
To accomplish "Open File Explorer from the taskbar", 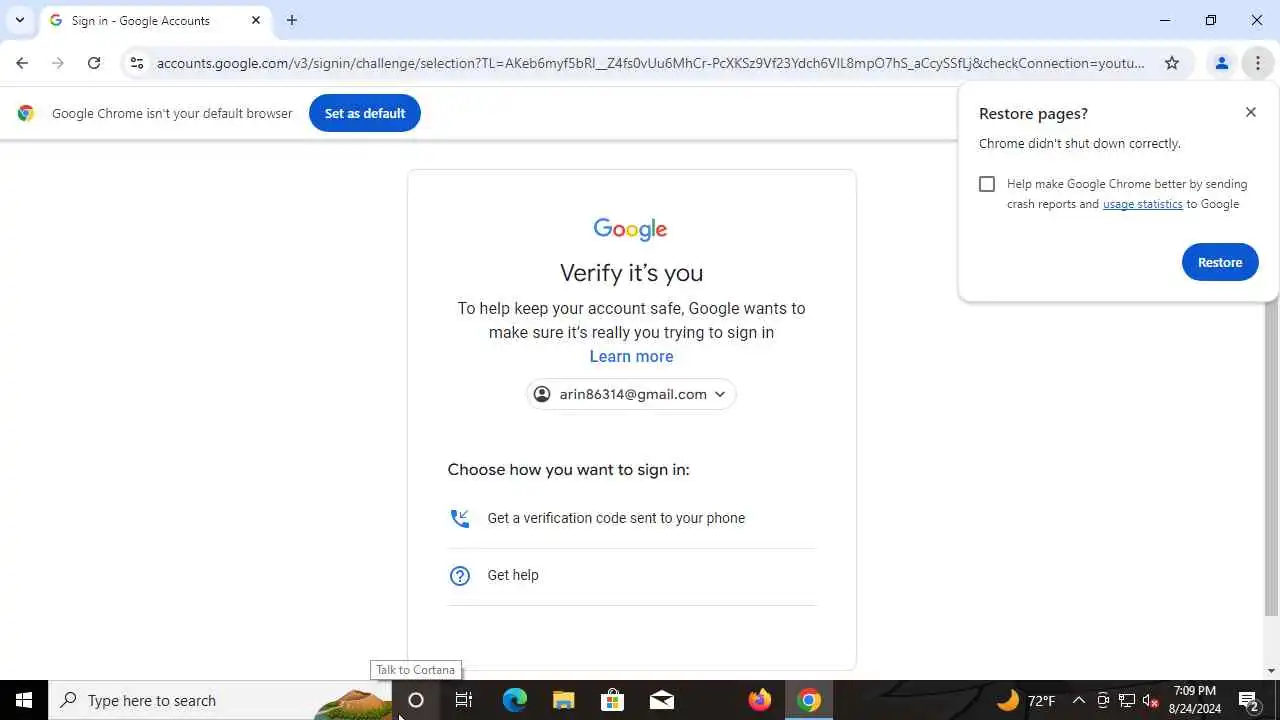I will (564, 700).
